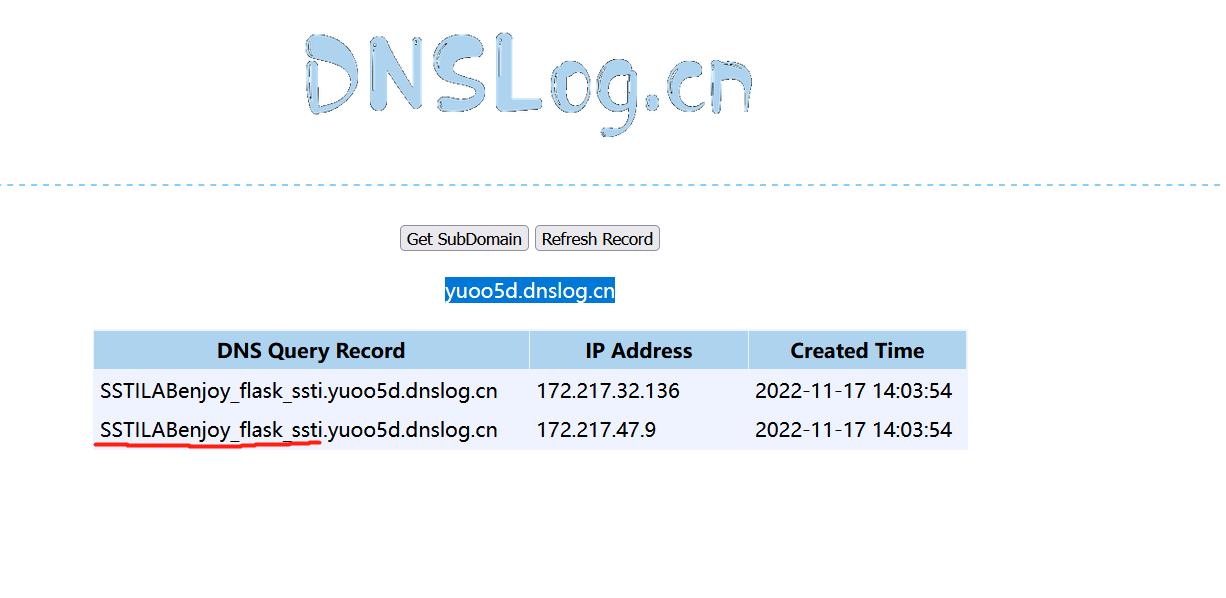The width and height of the screenshot is (1226, 598).
Task: Click the Created Time column header
Action: [857, 351]
